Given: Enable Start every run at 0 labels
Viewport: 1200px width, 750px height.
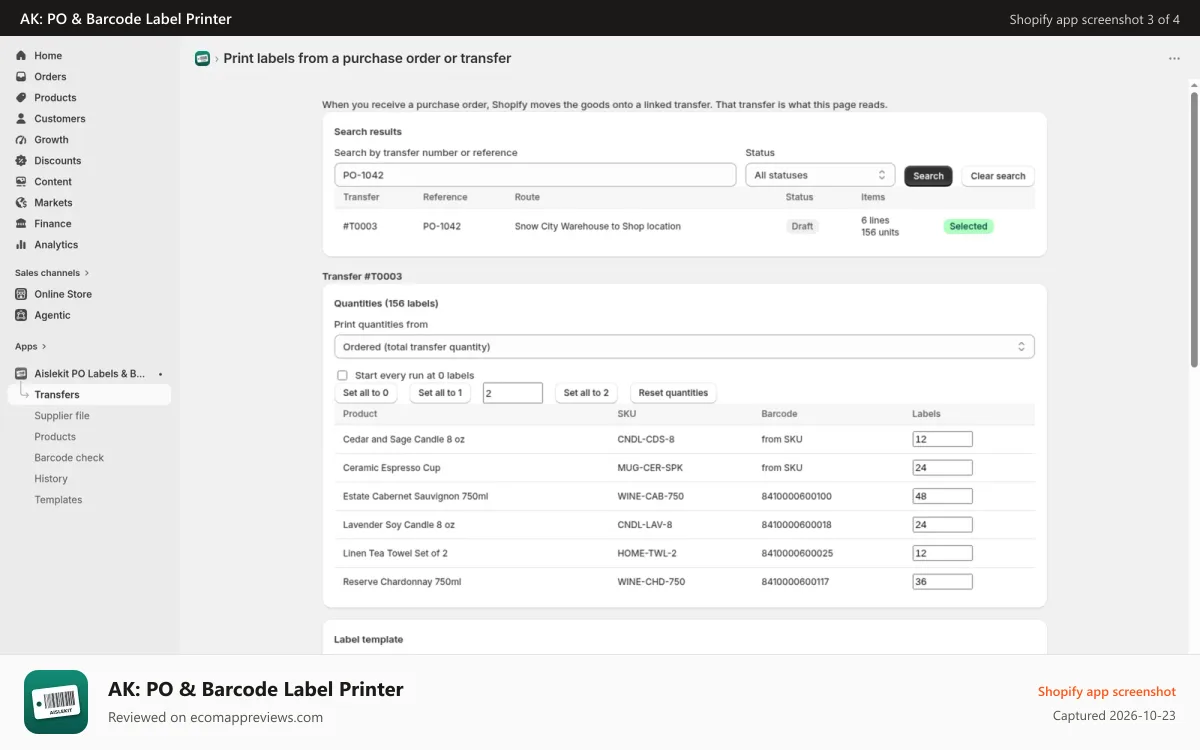Looking at the screenshot, I should click(342, 376).
